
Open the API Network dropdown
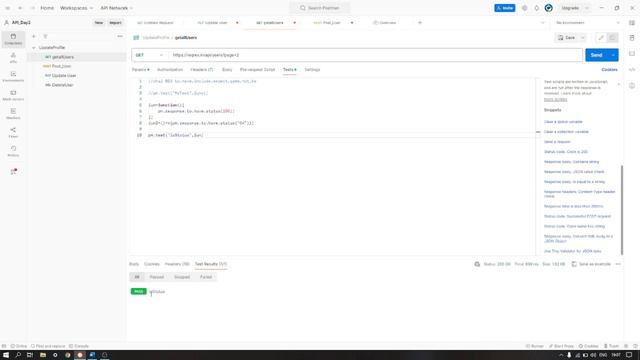[117, 8]
